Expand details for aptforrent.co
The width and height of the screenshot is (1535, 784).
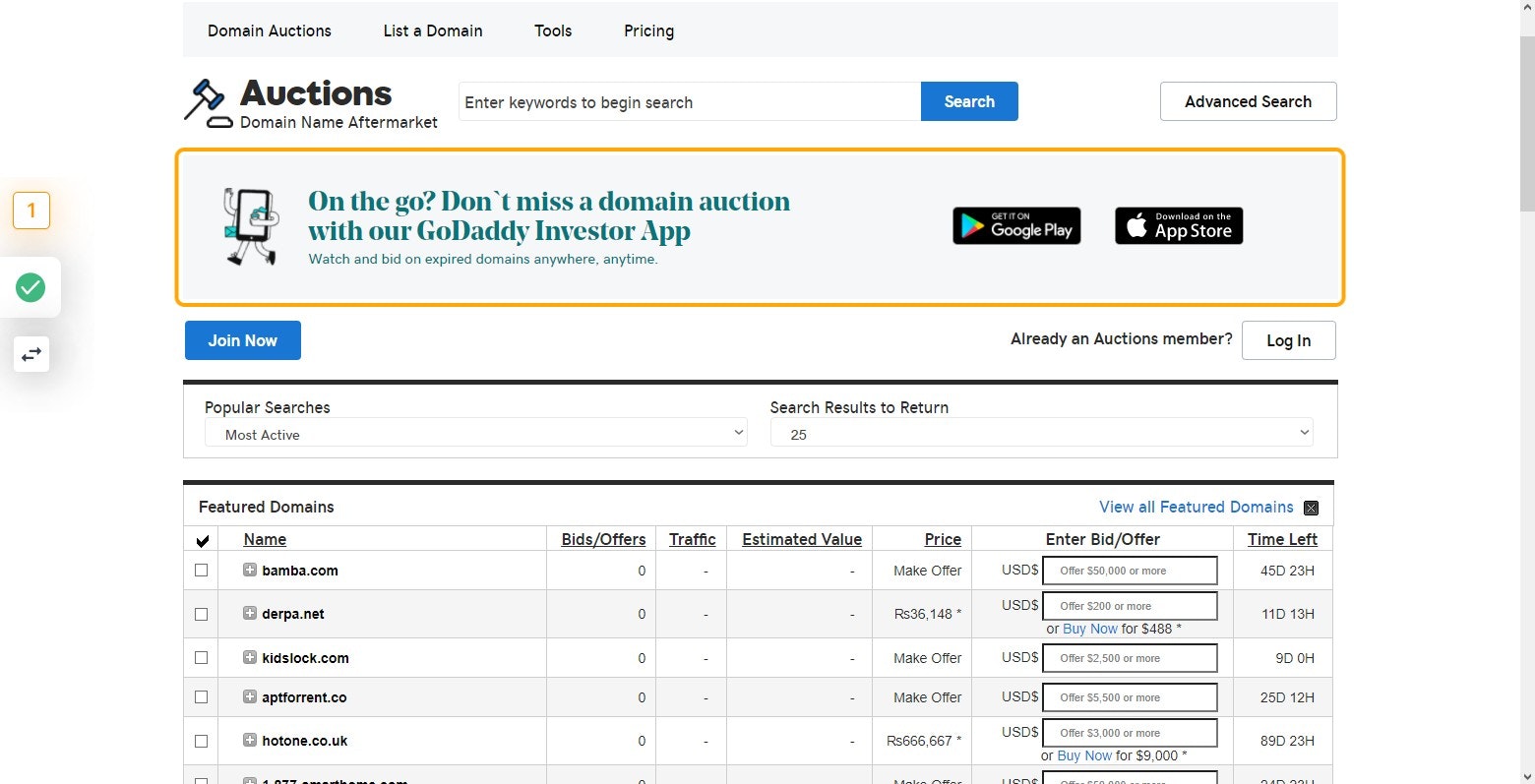[x=250, y=696]
